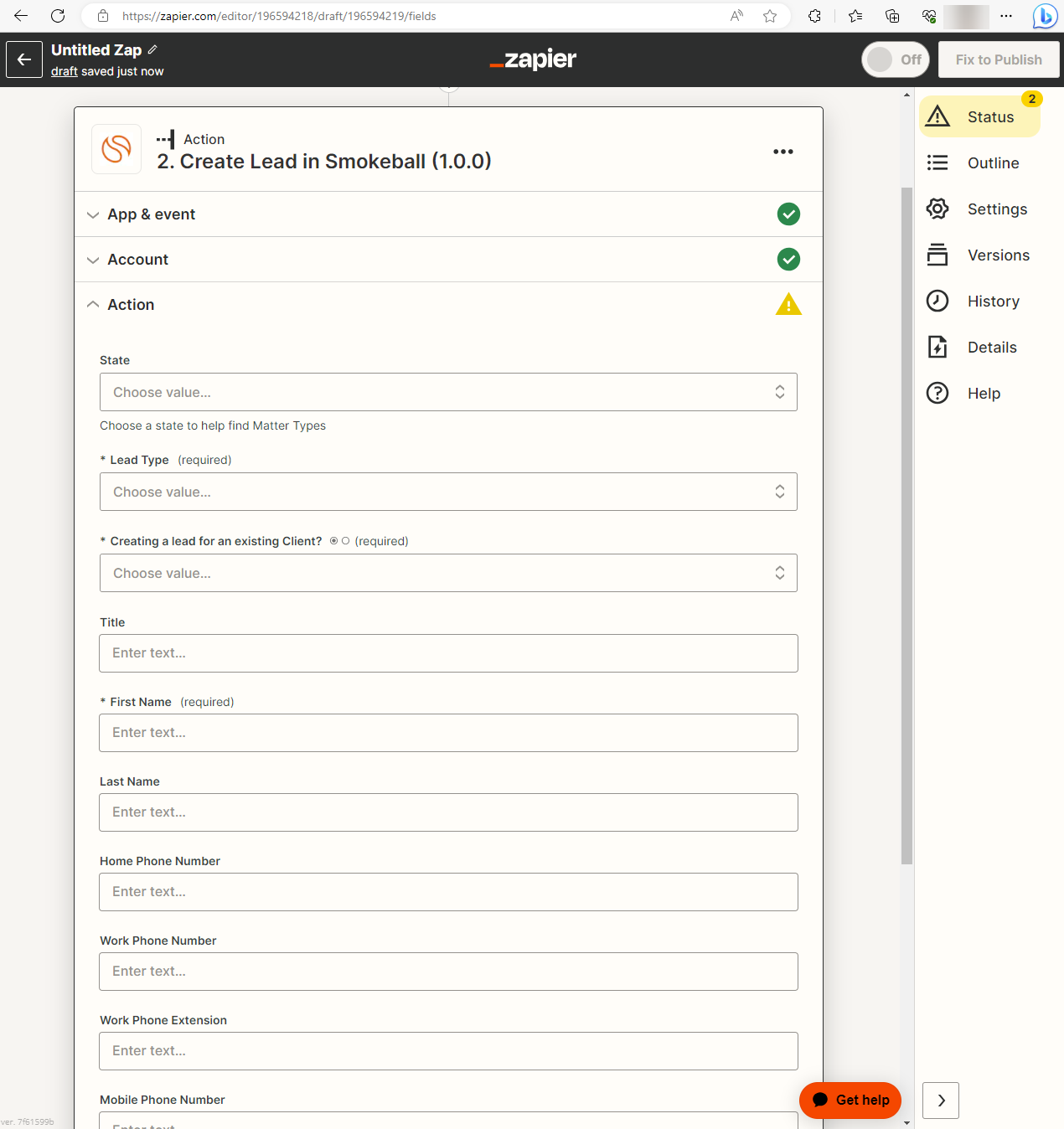1064x1129 pixels.
Task: Open the Details panel
Action: pyautogui.click(x=979, y=347)
